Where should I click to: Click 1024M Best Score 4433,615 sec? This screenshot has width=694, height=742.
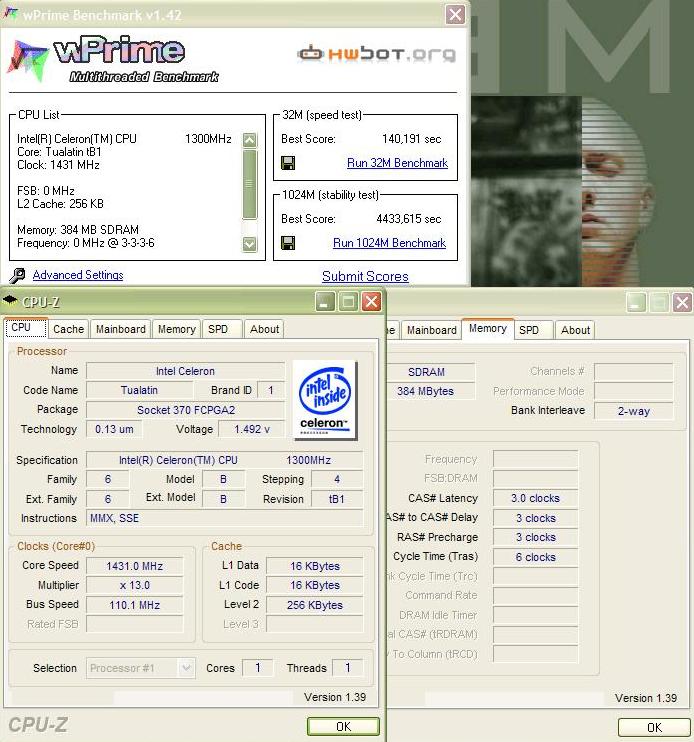coord(409,219)
